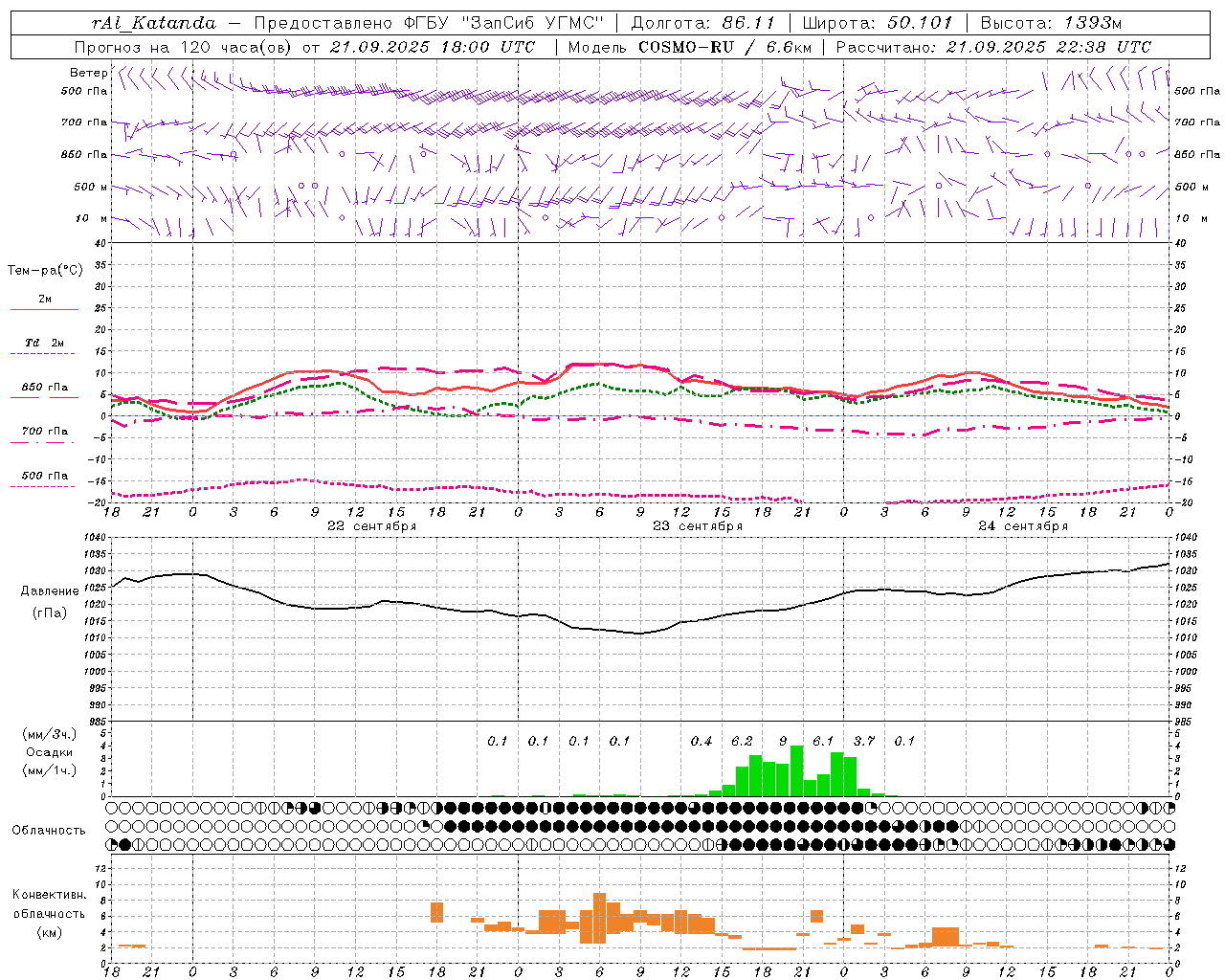Click the 23 сентября date label
The width and height of the screenshot is (1225, 980).
[x=698, y=526]
